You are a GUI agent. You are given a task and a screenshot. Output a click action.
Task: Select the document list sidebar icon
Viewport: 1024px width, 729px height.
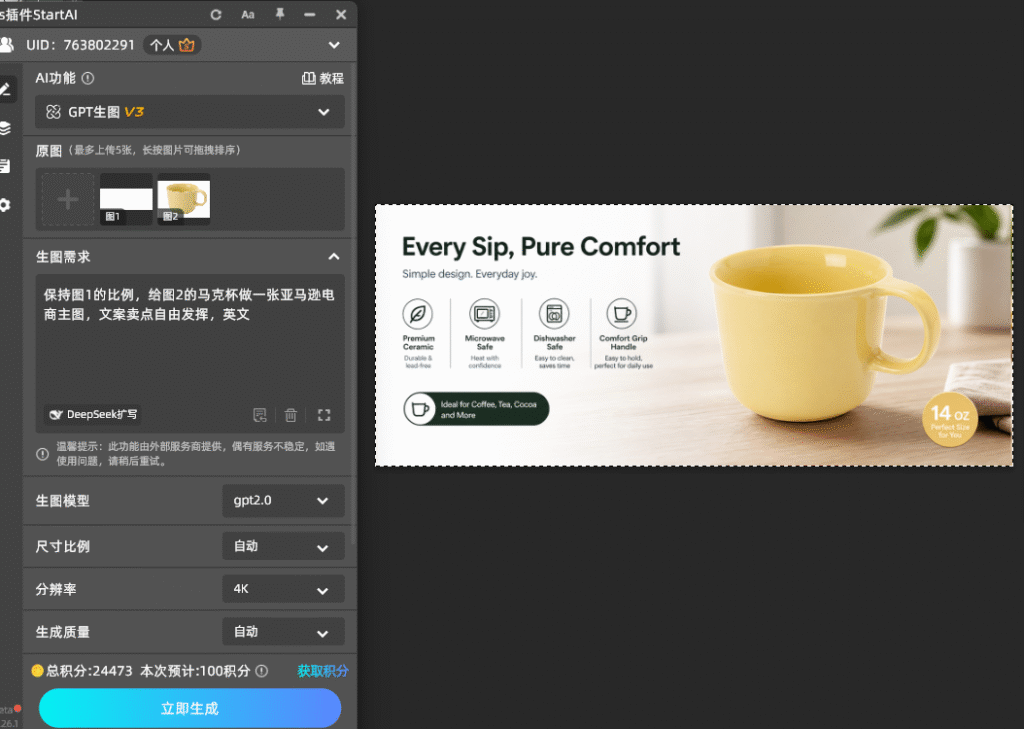point(5,167)
